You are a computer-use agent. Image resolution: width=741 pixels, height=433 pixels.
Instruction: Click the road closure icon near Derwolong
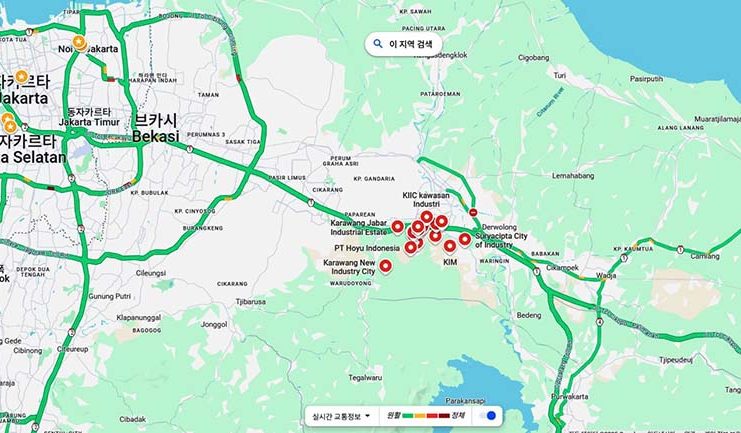tap(473, 212)
